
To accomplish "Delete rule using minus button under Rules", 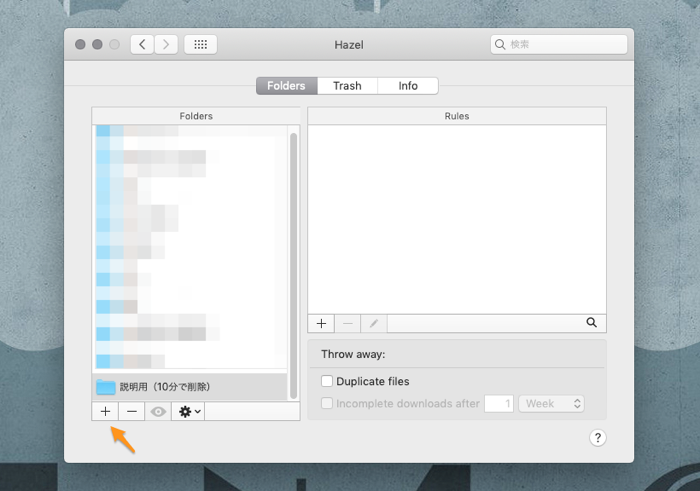I will [347, 324].
